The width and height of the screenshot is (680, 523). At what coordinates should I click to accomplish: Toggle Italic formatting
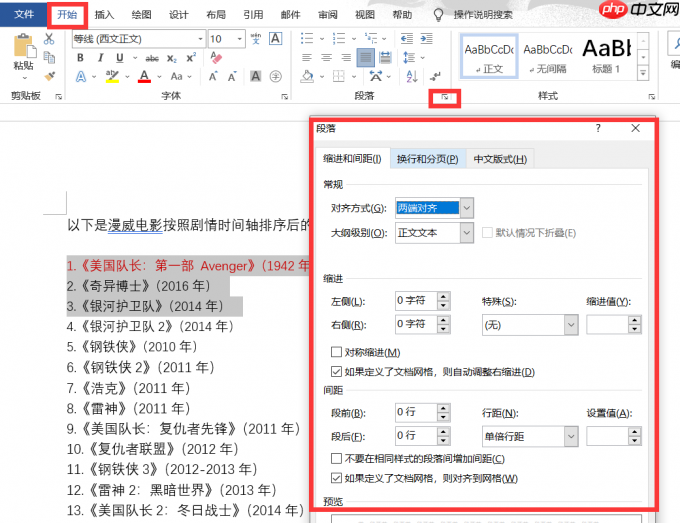tap(101, 58)
